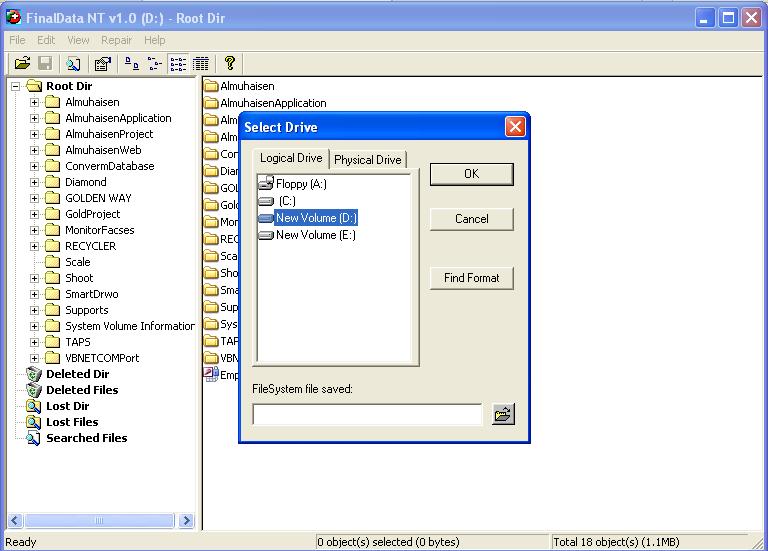Image resolution: width=768 pixels, height=551 pixels.
Task: Switch to large icons view
Action: tap(131, 63)
